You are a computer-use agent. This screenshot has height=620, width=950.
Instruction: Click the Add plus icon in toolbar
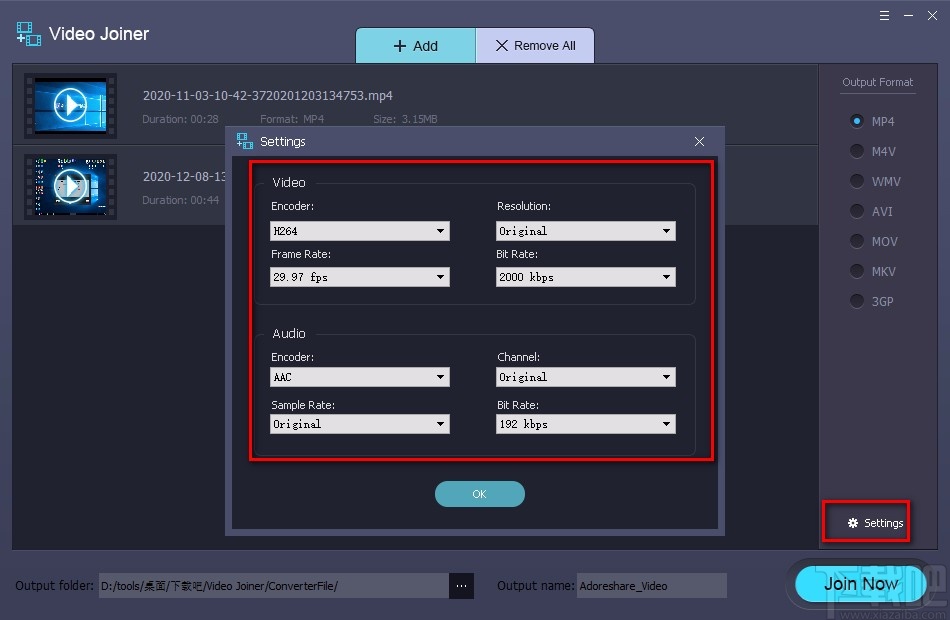[401, 45]
